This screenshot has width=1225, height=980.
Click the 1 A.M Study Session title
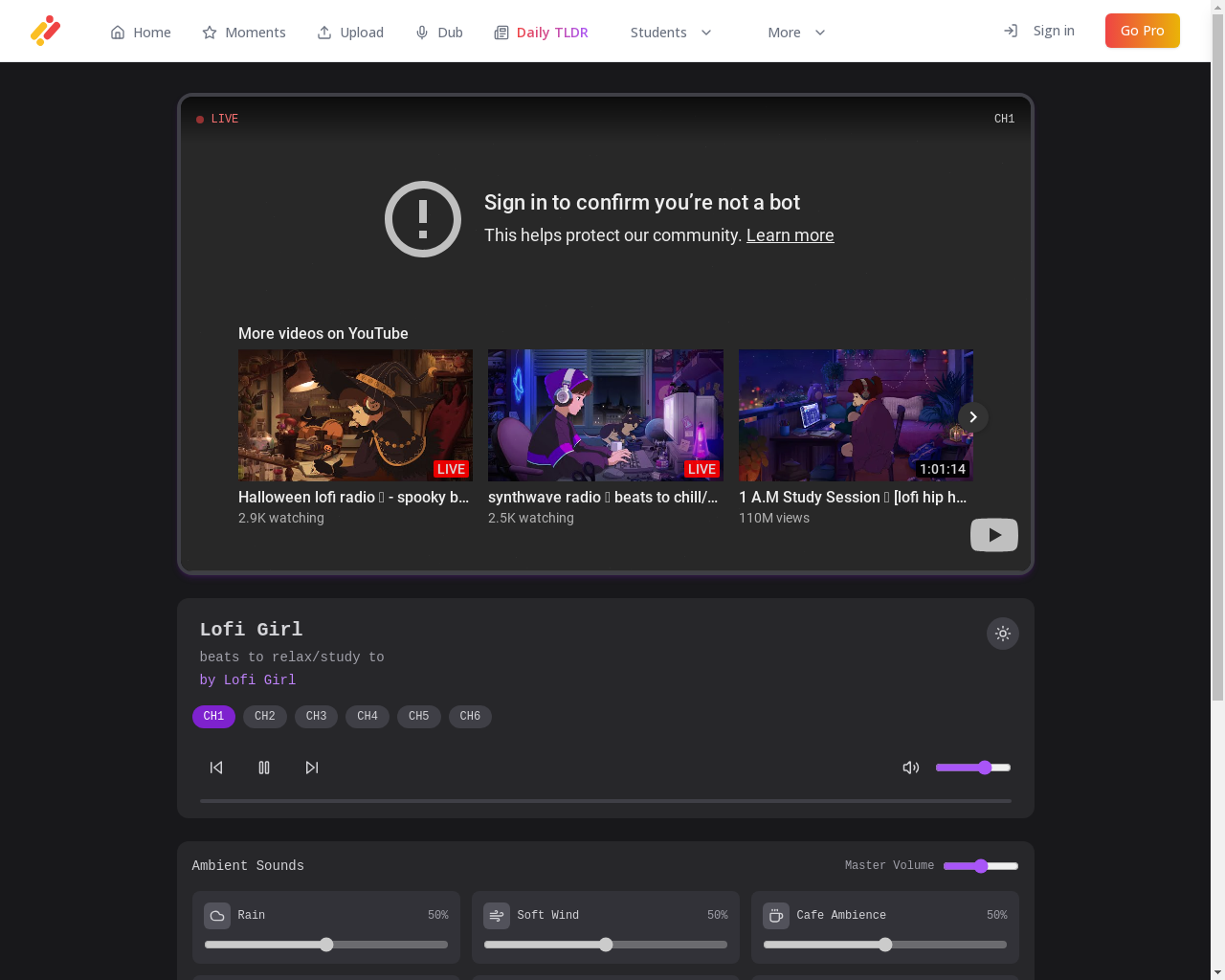853,498
